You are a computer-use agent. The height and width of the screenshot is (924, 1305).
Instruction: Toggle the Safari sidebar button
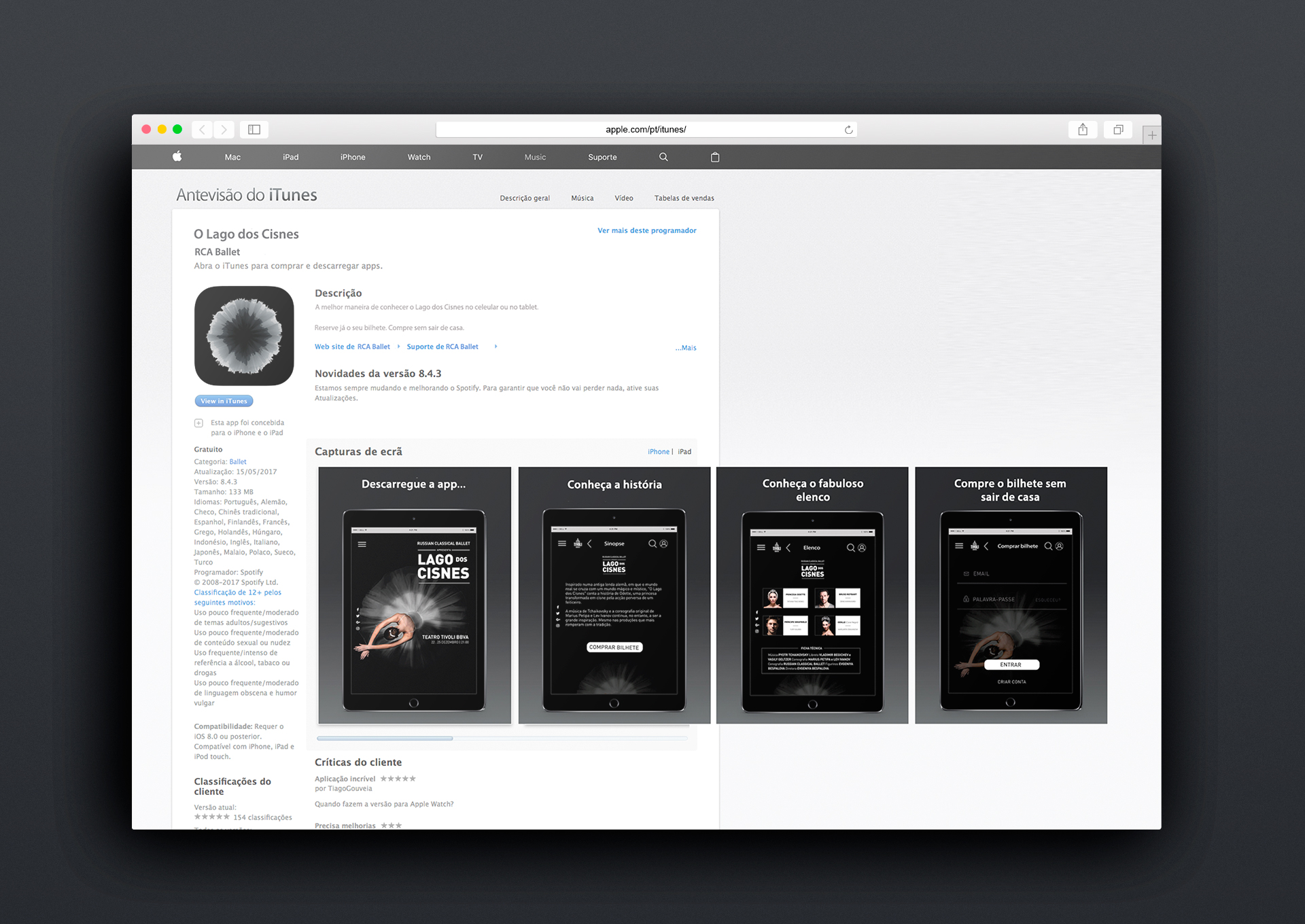pyautogui.click(x=254, y=129)
